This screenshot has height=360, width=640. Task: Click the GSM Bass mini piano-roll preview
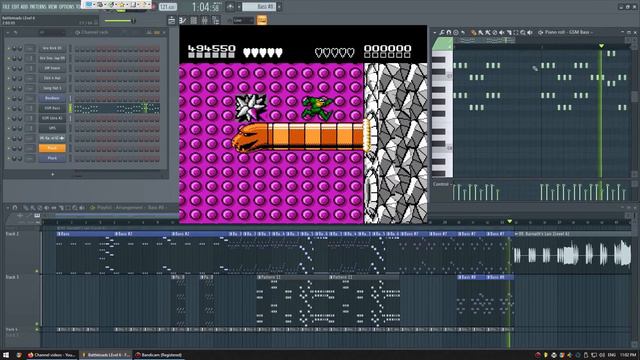[x=117, y=108]
